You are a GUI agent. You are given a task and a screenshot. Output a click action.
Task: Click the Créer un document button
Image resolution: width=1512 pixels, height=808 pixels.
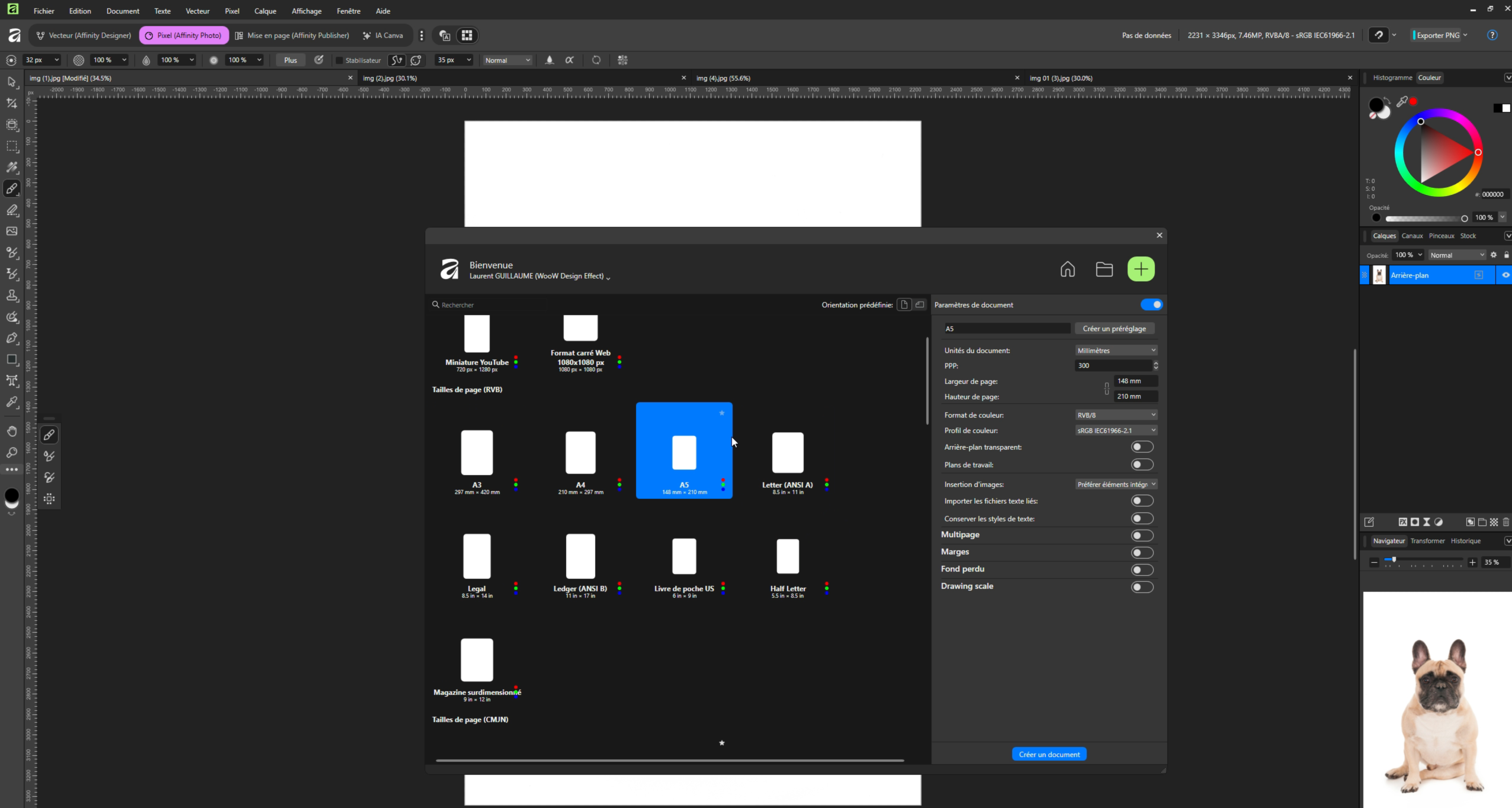tap(1049, 754)
